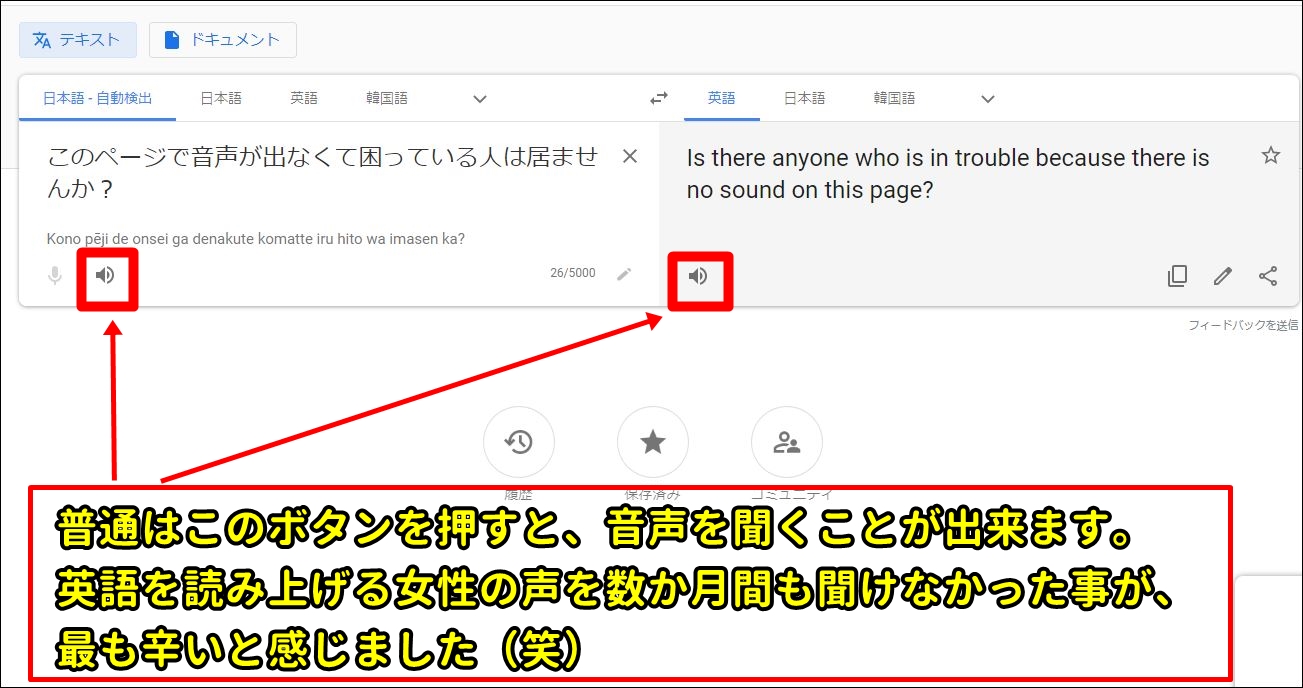Click the フィードバックを送信 link

click(1243, 325)
